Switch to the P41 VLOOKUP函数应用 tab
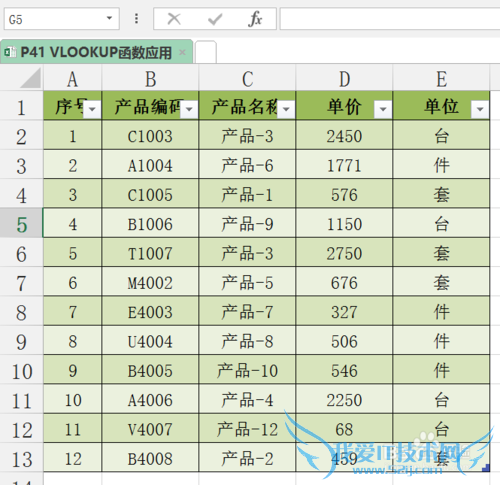Screen dimensions: 500x485 96,52
